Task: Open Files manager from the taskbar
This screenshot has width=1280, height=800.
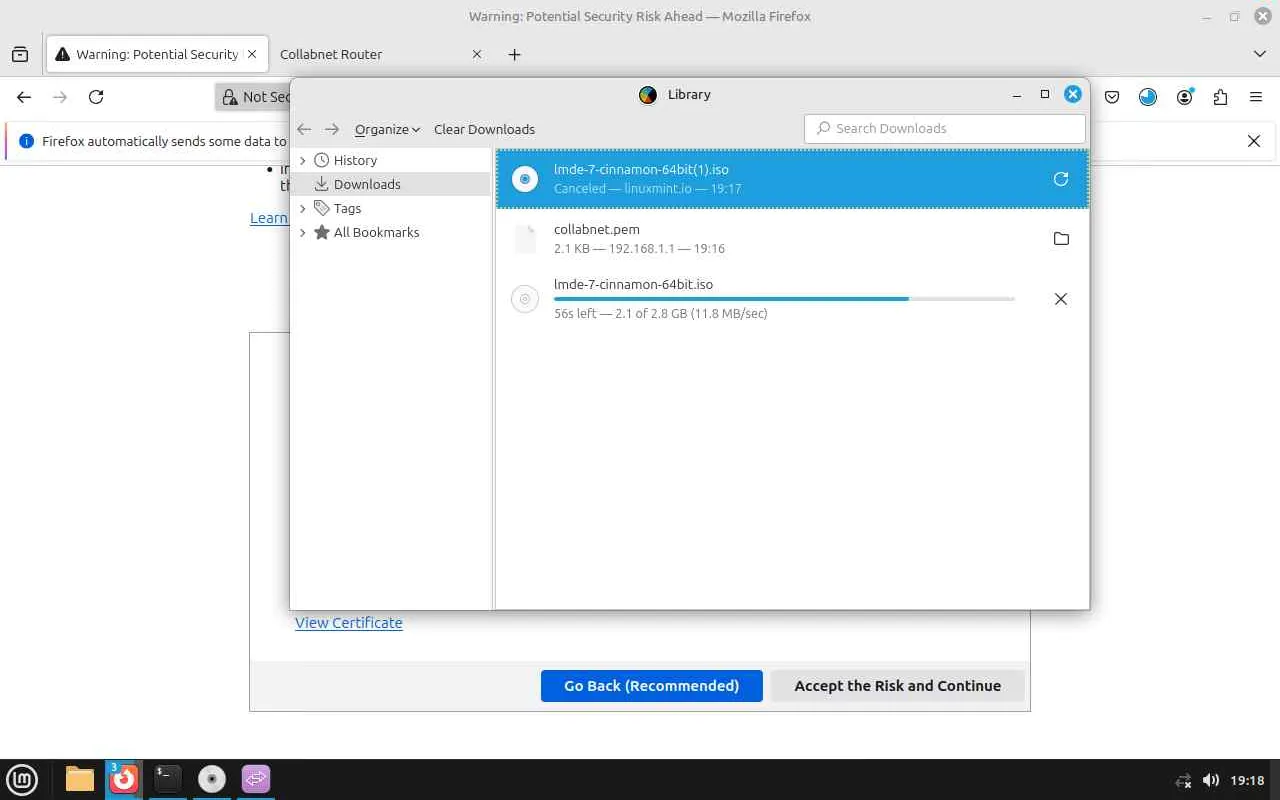Action: tap(80, 779)
